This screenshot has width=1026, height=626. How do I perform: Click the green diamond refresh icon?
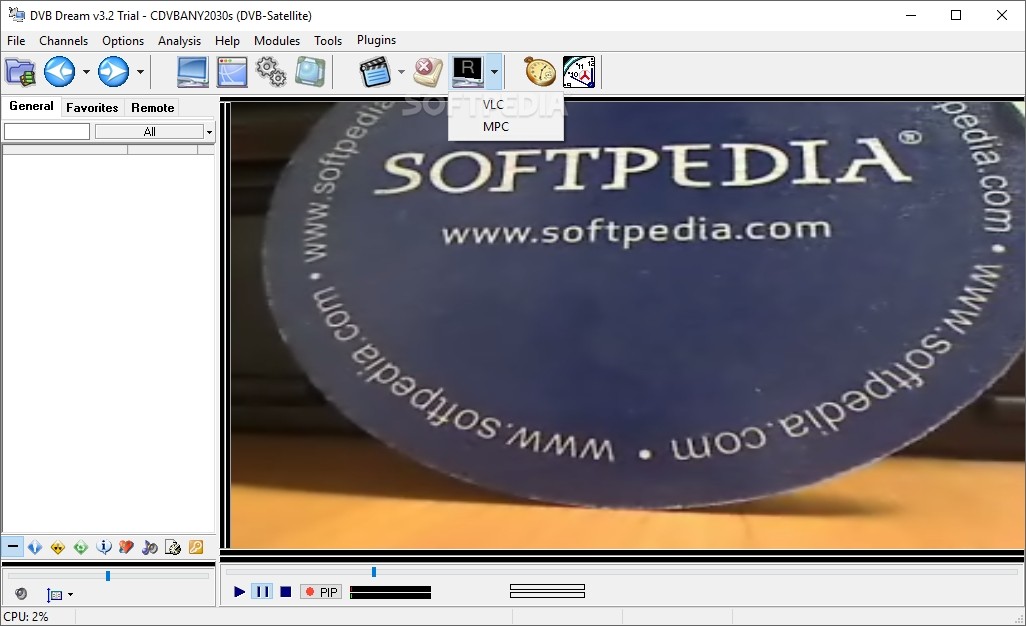(x=80, y=547)
